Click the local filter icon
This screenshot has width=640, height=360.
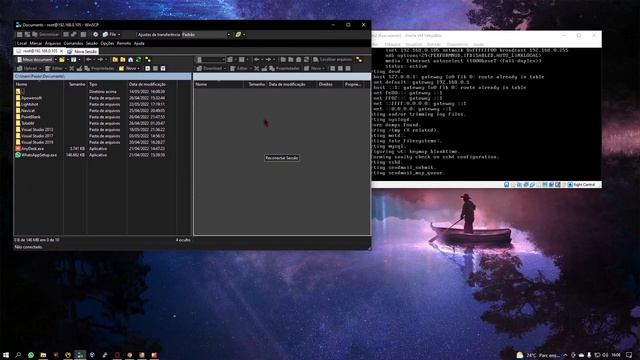(73, 60)
